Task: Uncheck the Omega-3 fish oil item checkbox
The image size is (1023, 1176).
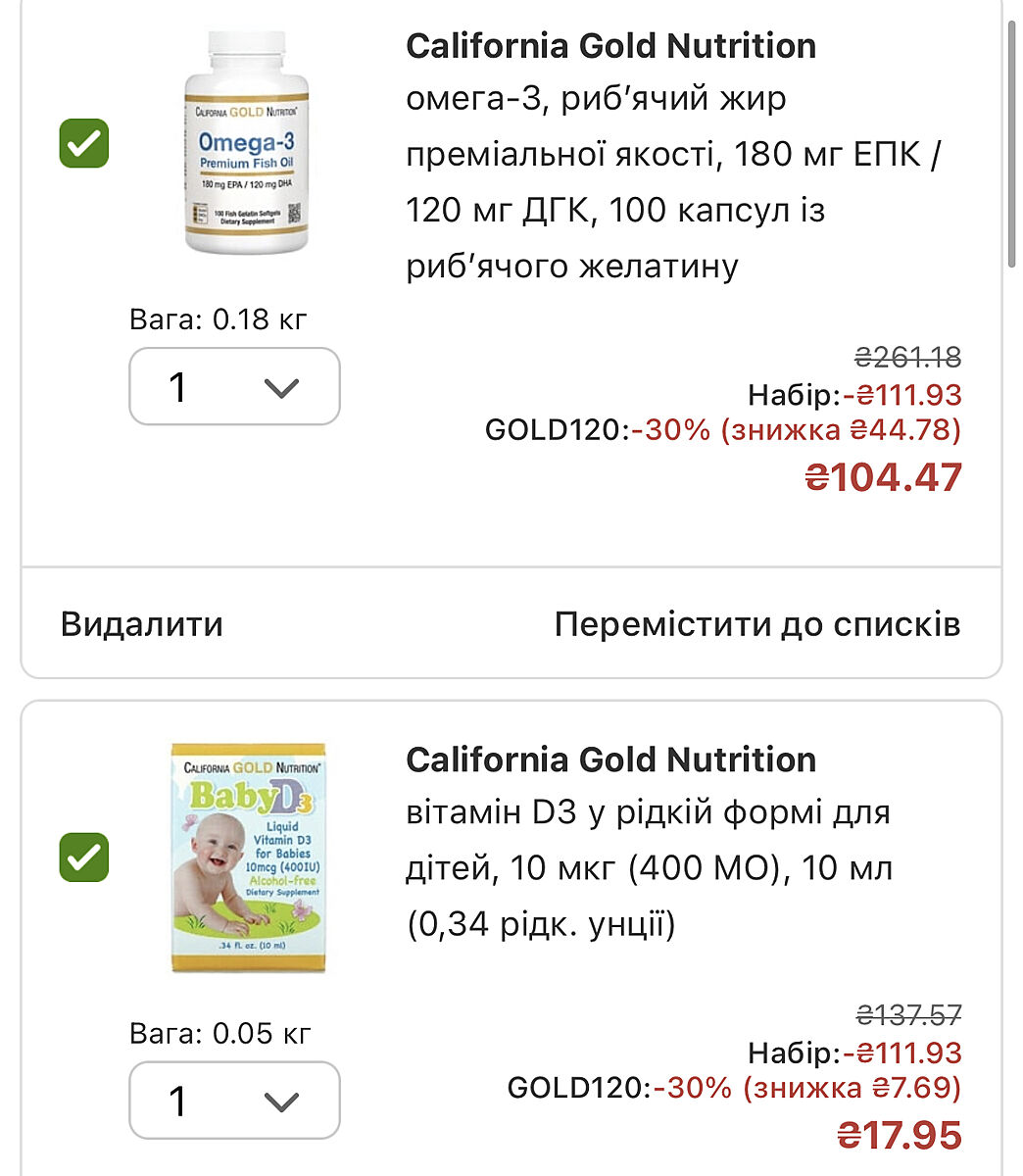Action: click(84, 143)
